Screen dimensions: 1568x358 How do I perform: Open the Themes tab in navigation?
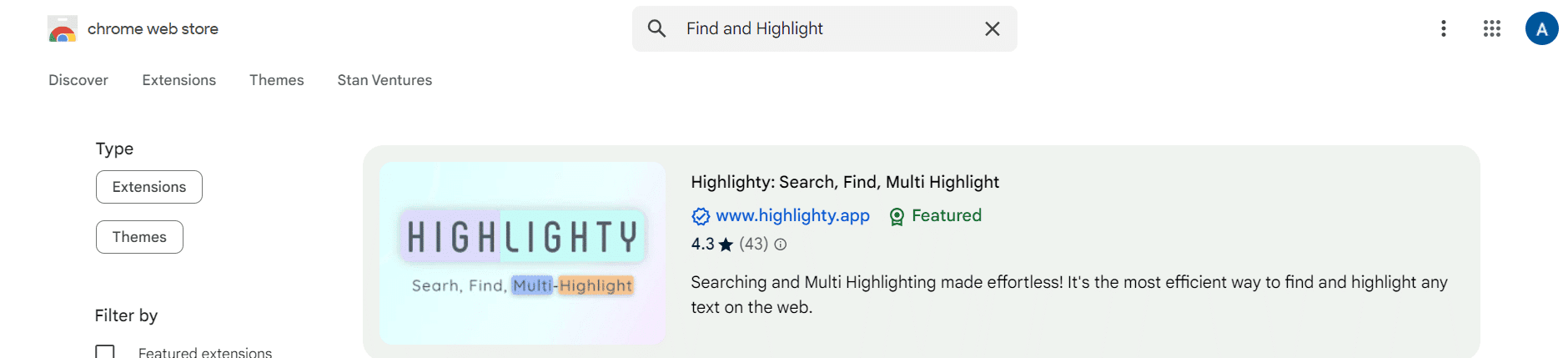pos(277,80)
